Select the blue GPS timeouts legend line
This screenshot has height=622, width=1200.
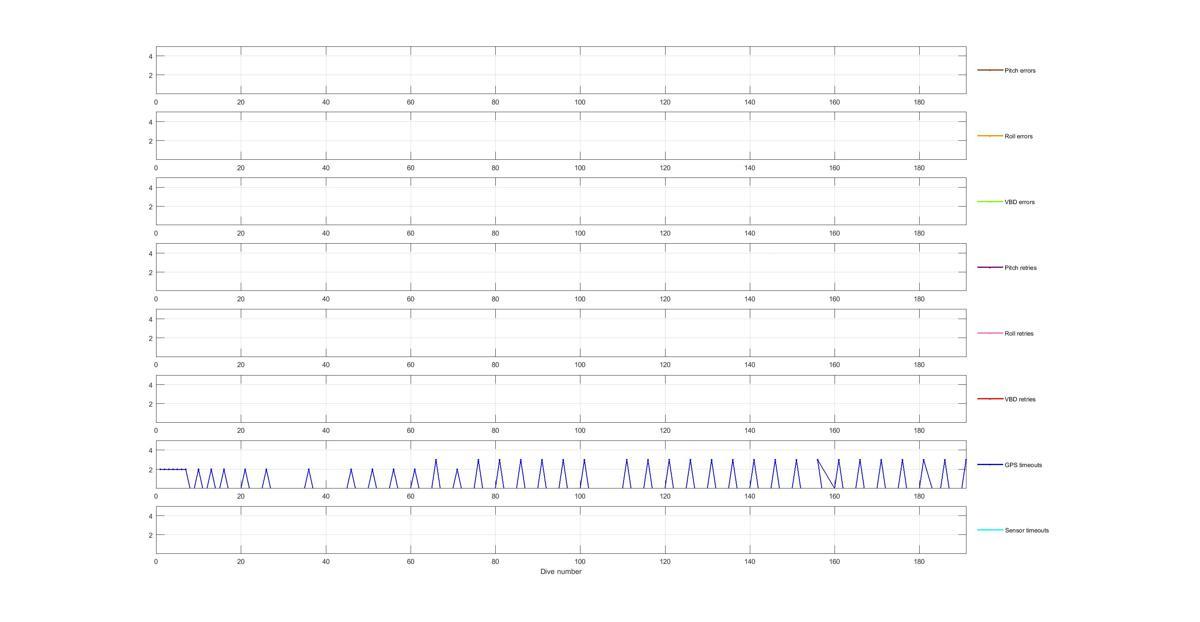pos(989,465)
